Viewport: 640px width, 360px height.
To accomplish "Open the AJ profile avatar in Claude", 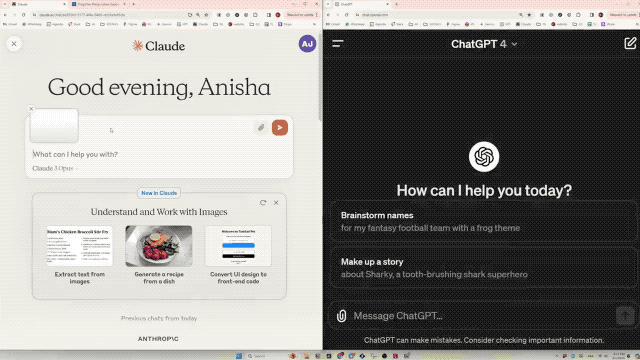I will click(x=307, y=44).
